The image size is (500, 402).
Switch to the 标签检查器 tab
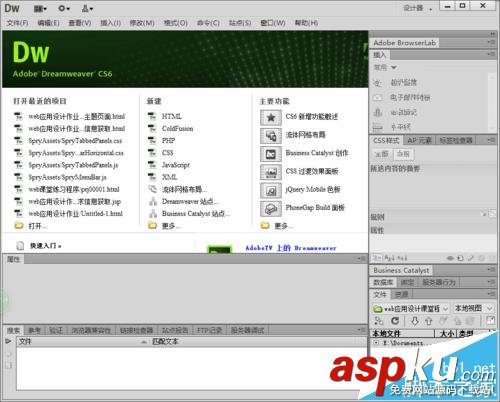point(456,140)
